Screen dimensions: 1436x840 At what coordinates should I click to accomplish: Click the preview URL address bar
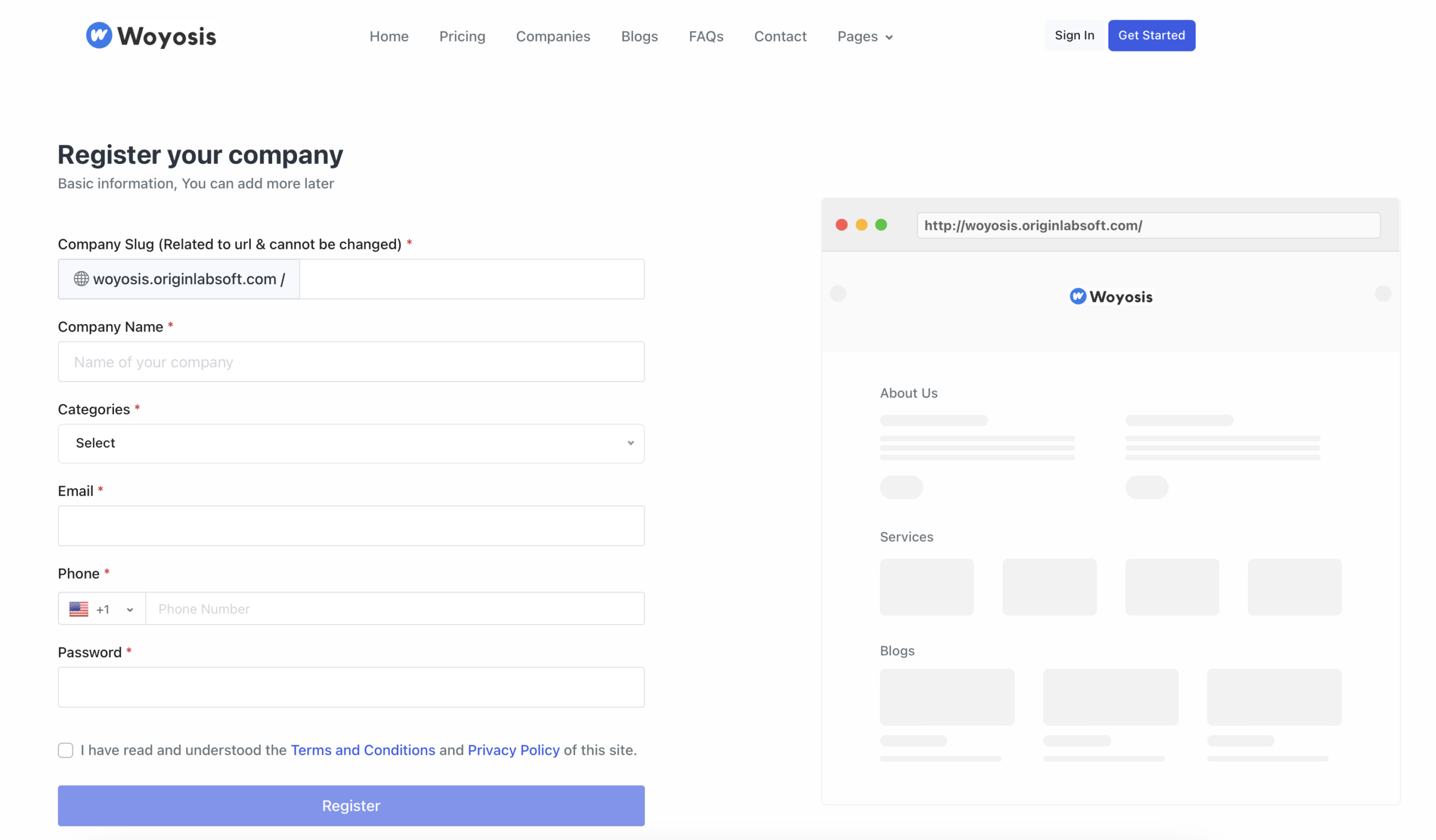(1148, 225)
